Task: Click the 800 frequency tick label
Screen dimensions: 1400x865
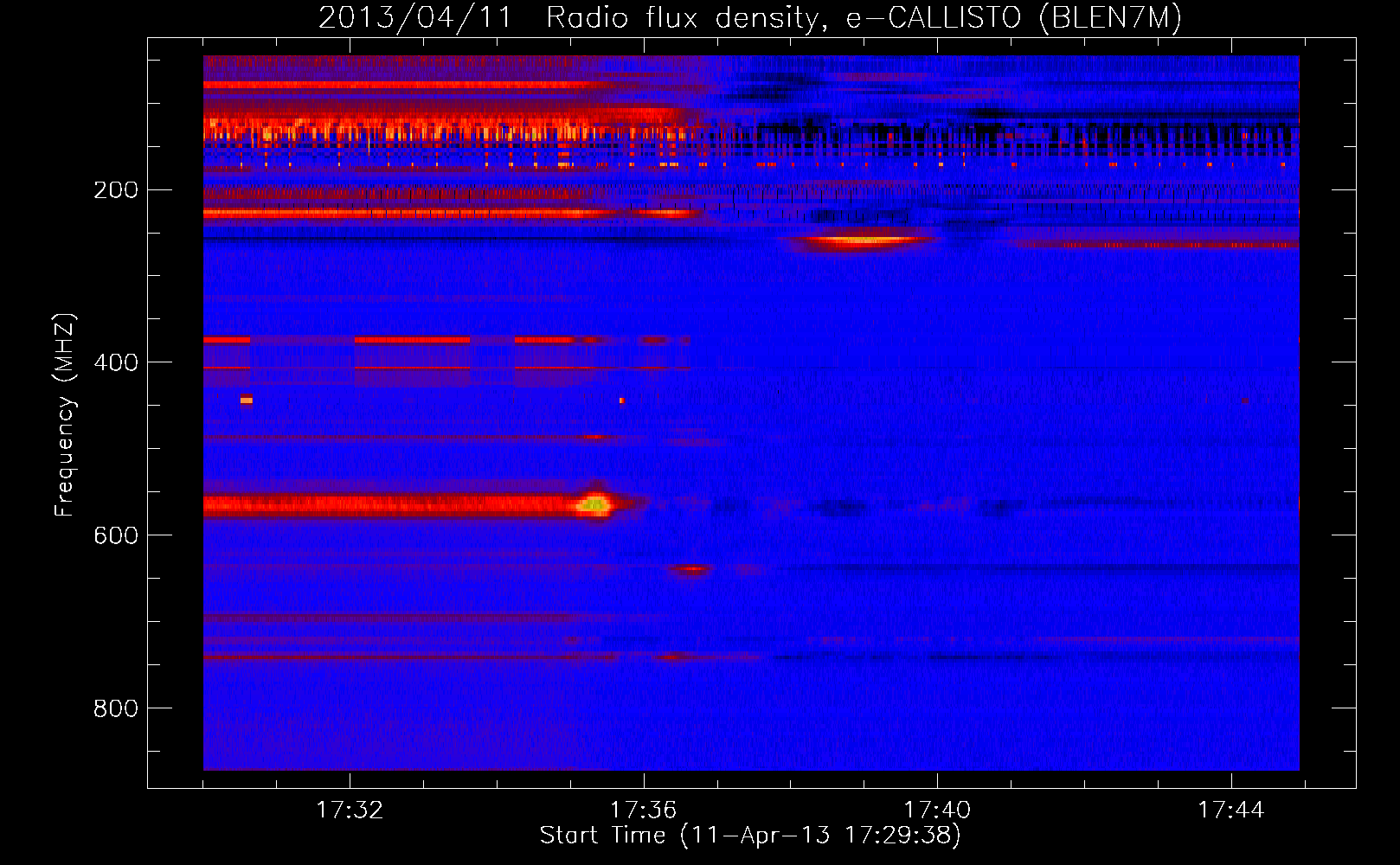Action: 116,708
